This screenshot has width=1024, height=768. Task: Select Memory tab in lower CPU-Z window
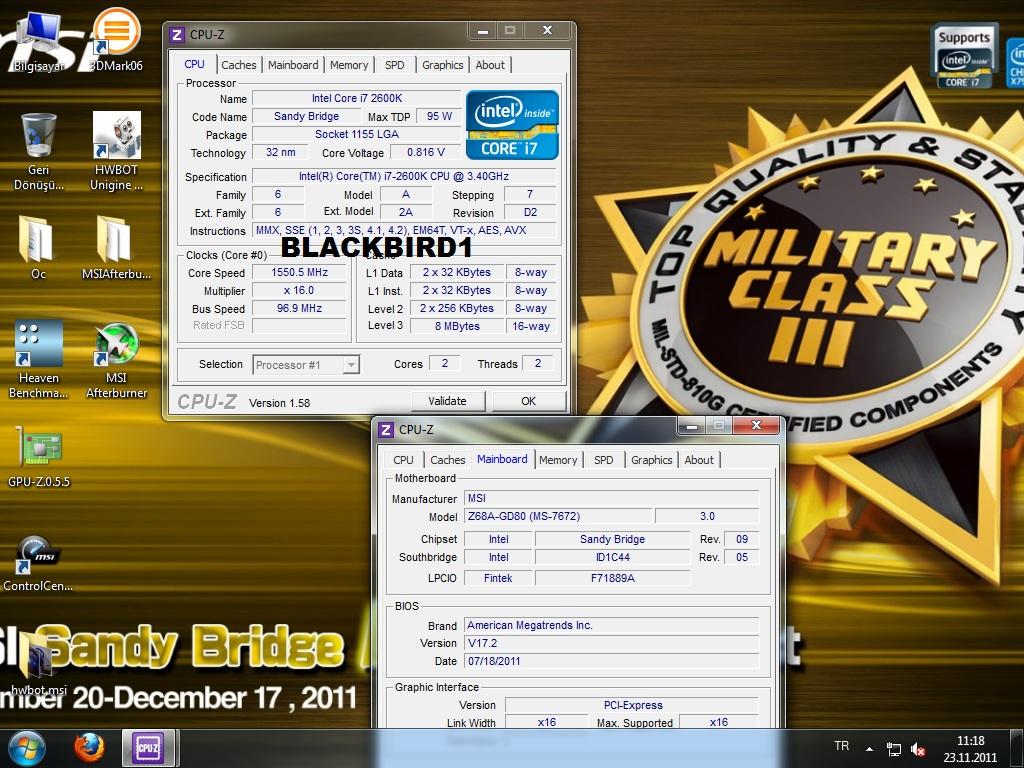558,460
